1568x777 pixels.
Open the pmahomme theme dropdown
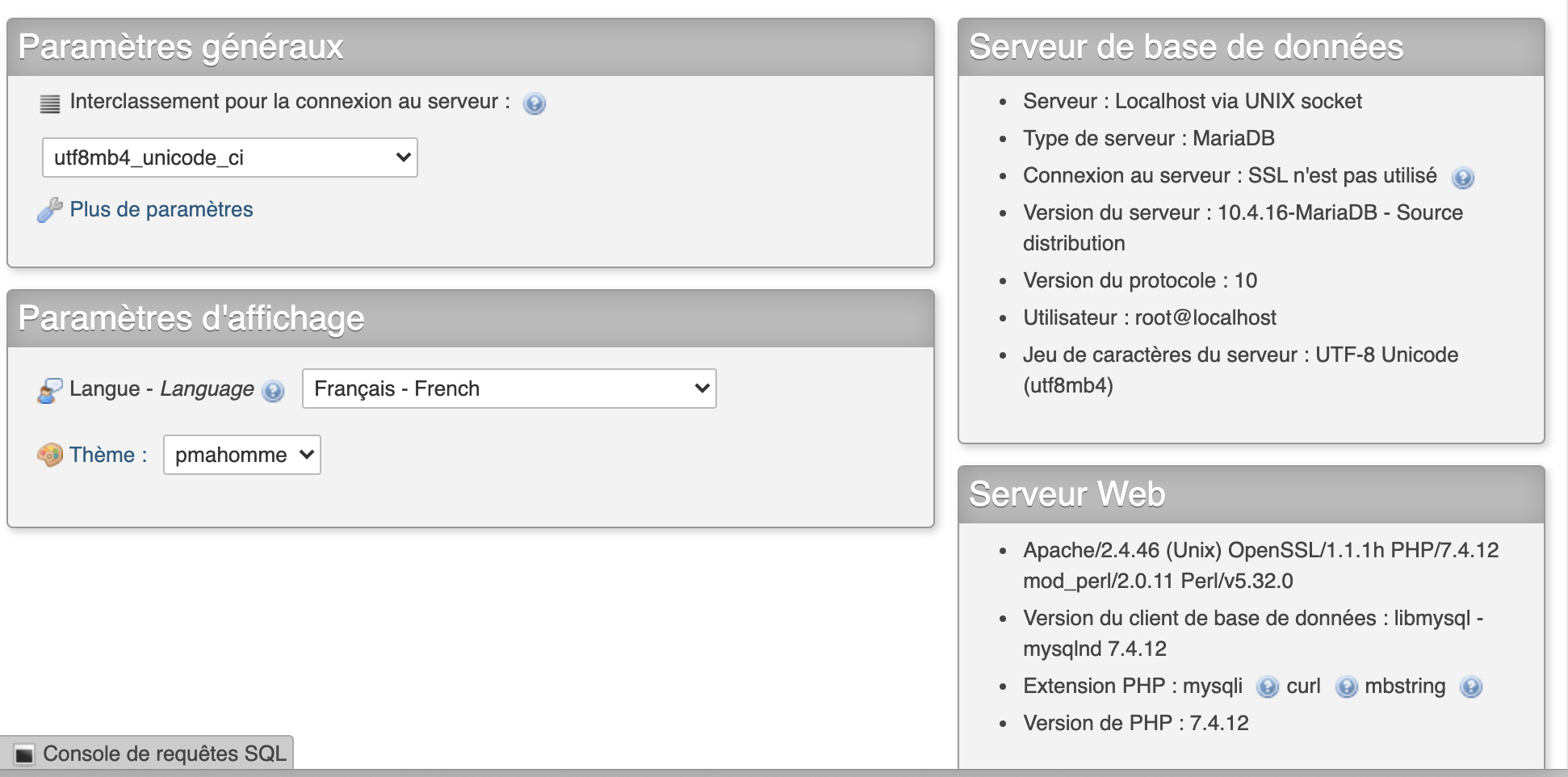[241, 455]
